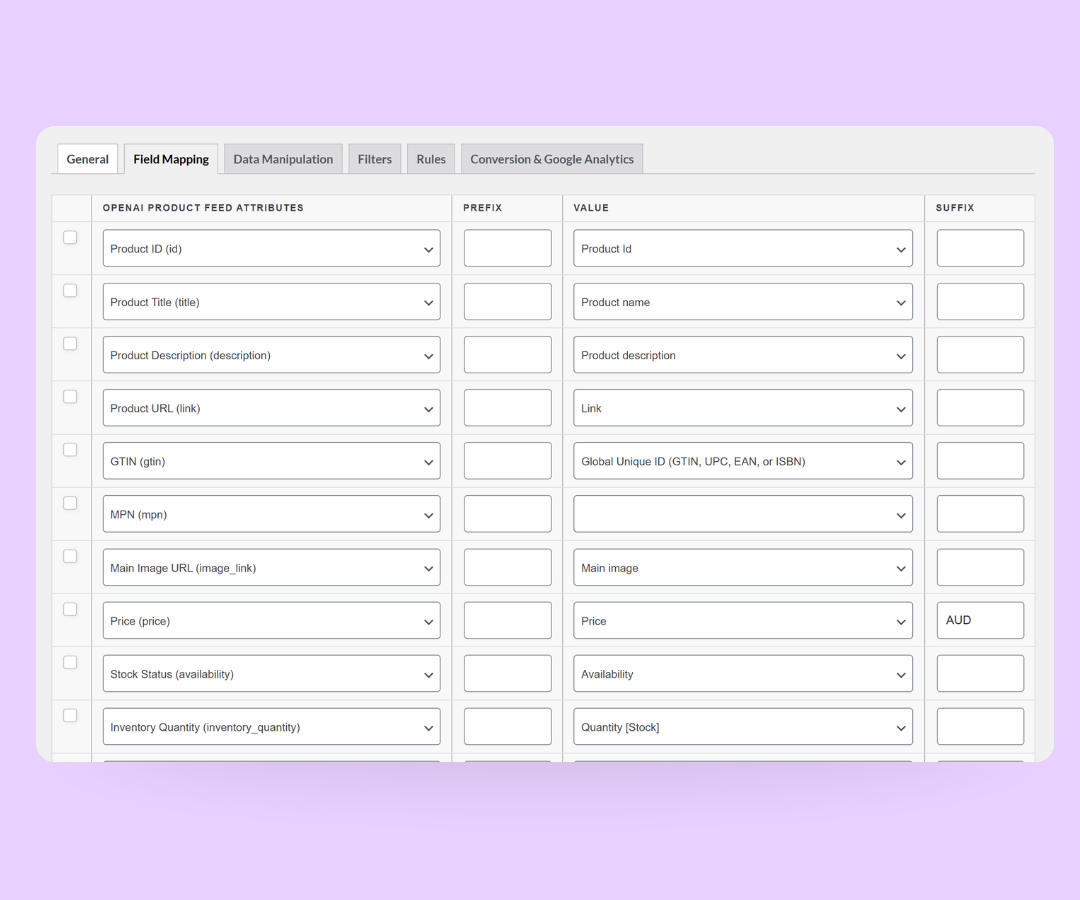Click the prefix field in Availability row
Viewport: 1080px width, 900px height.
click(507, 674)
